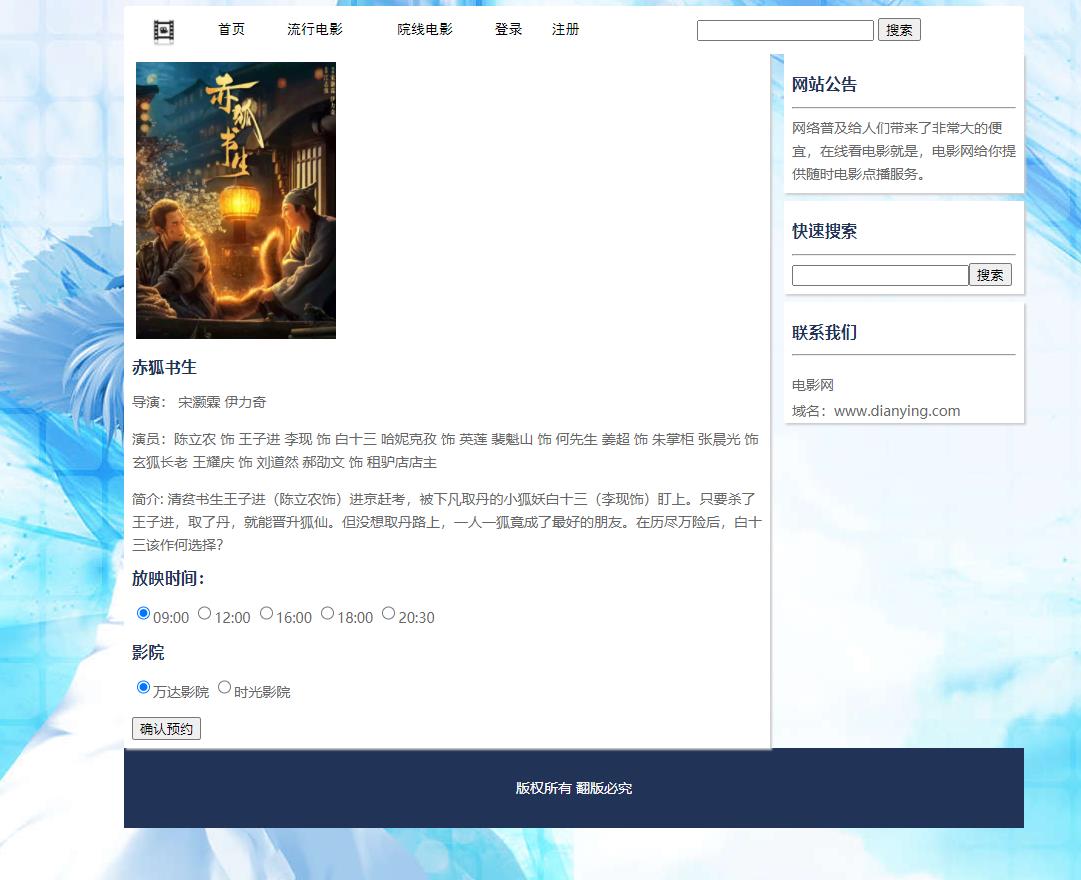
Task: Choose 时光影院 as the cinema
Action: [224, 688]
